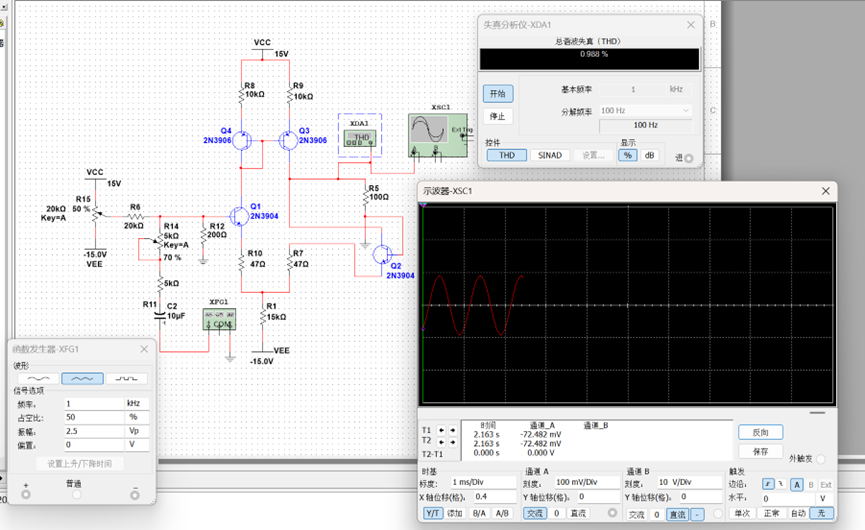Move cursor T2 right with arrow
Image resolution: width=865 pixels, height=530 pixels.
click(x=452, y=442)
